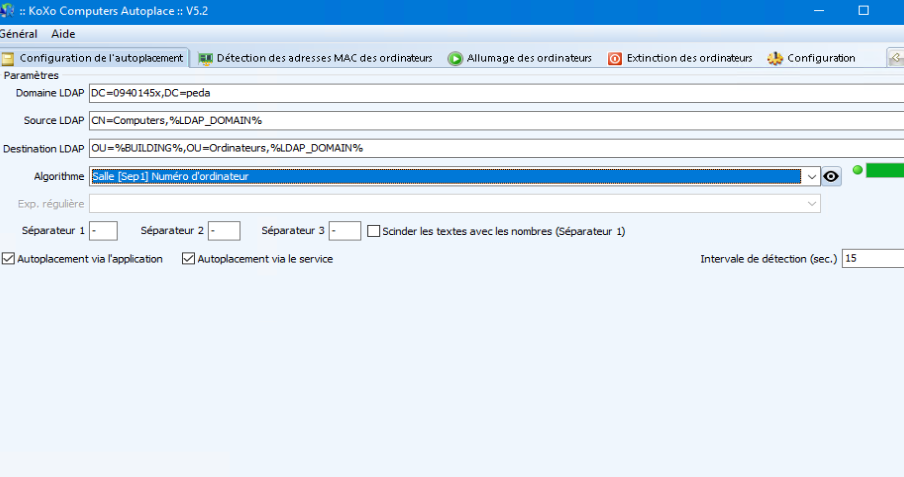Click the Intervale de détection field

(873, 258)
